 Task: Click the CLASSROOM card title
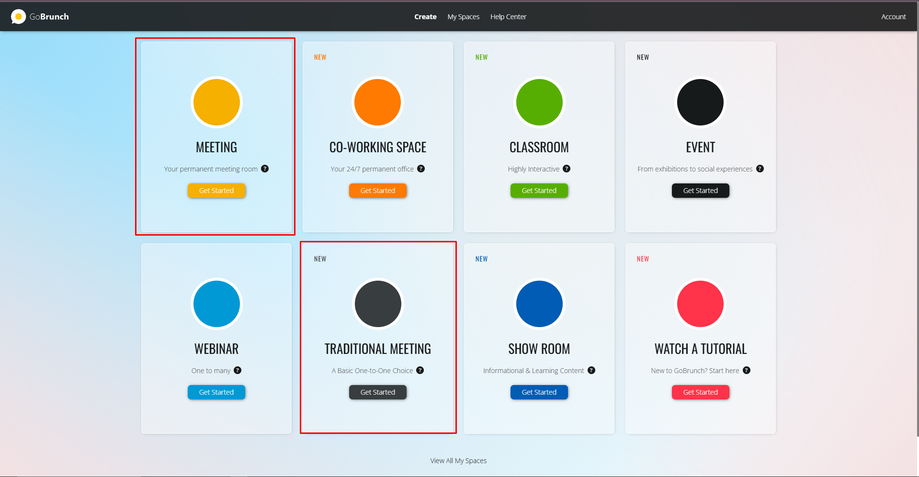point(539,147)
